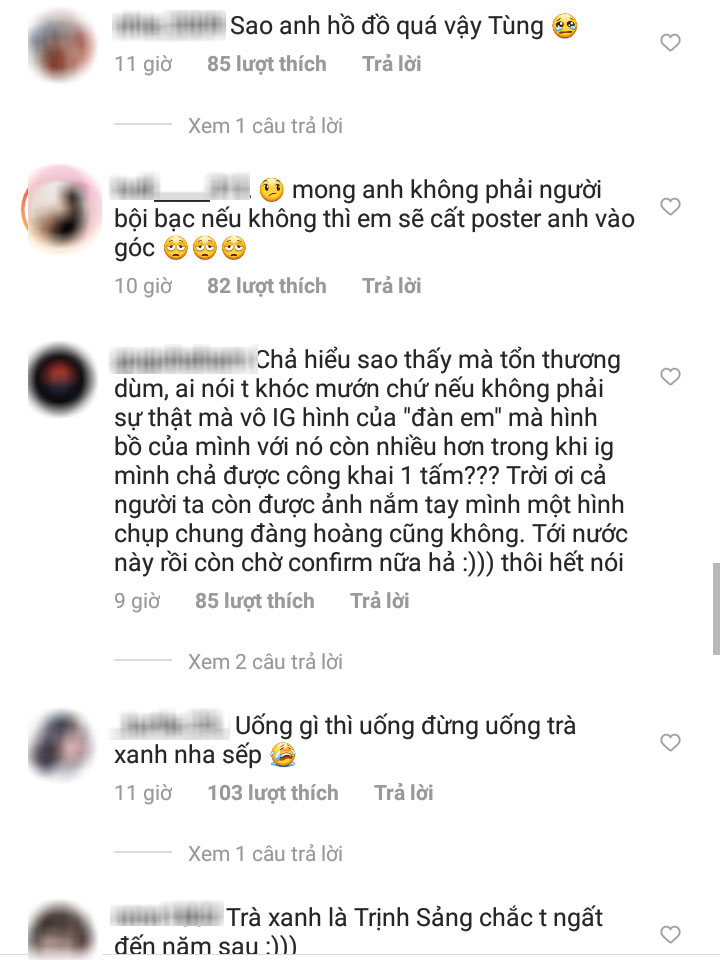Tap heart on 'mong anh không phải người bội bạc' comment
720x960 pixels.
[670, 207]
